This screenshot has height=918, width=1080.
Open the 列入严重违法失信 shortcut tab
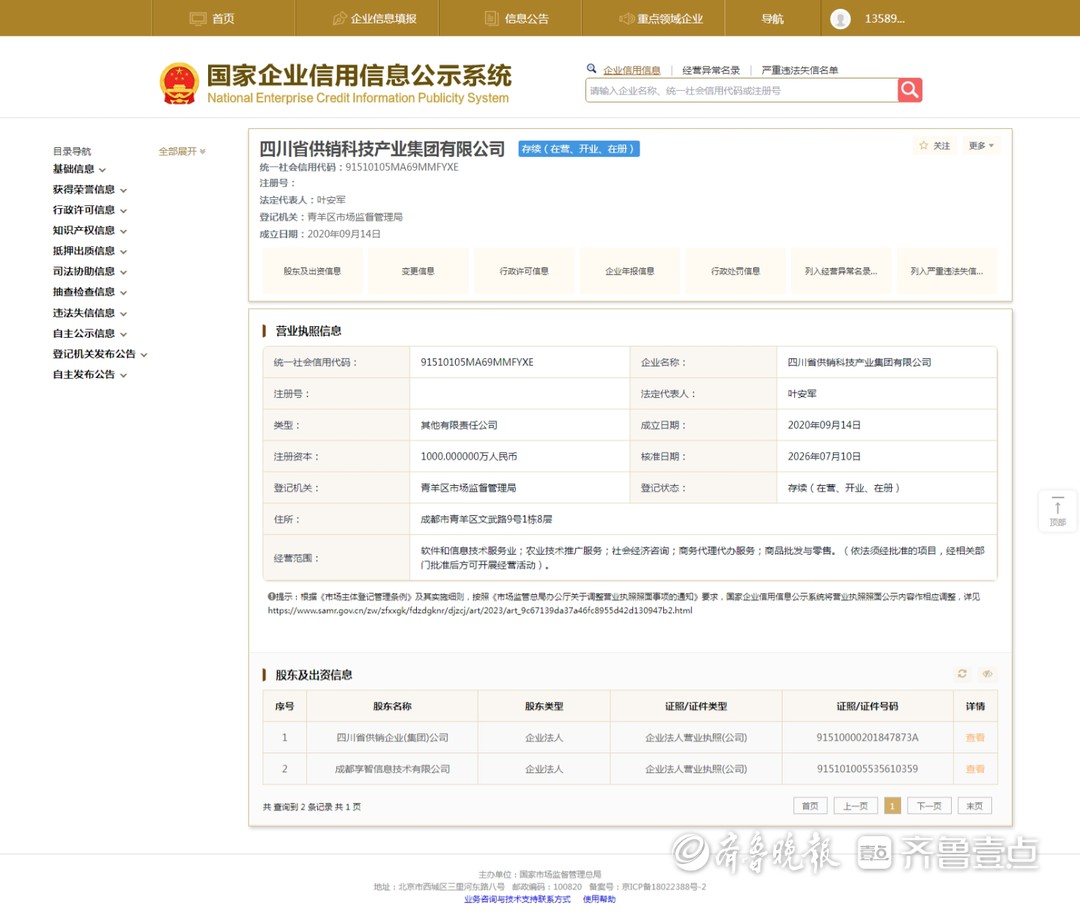[947, 271]
